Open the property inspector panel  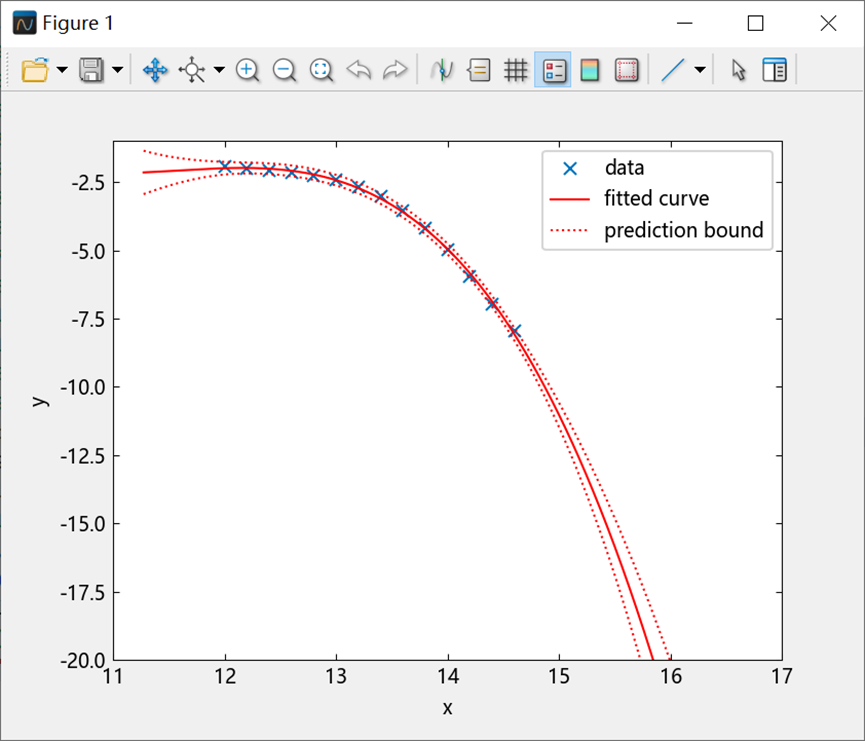(x=775, y=70)
